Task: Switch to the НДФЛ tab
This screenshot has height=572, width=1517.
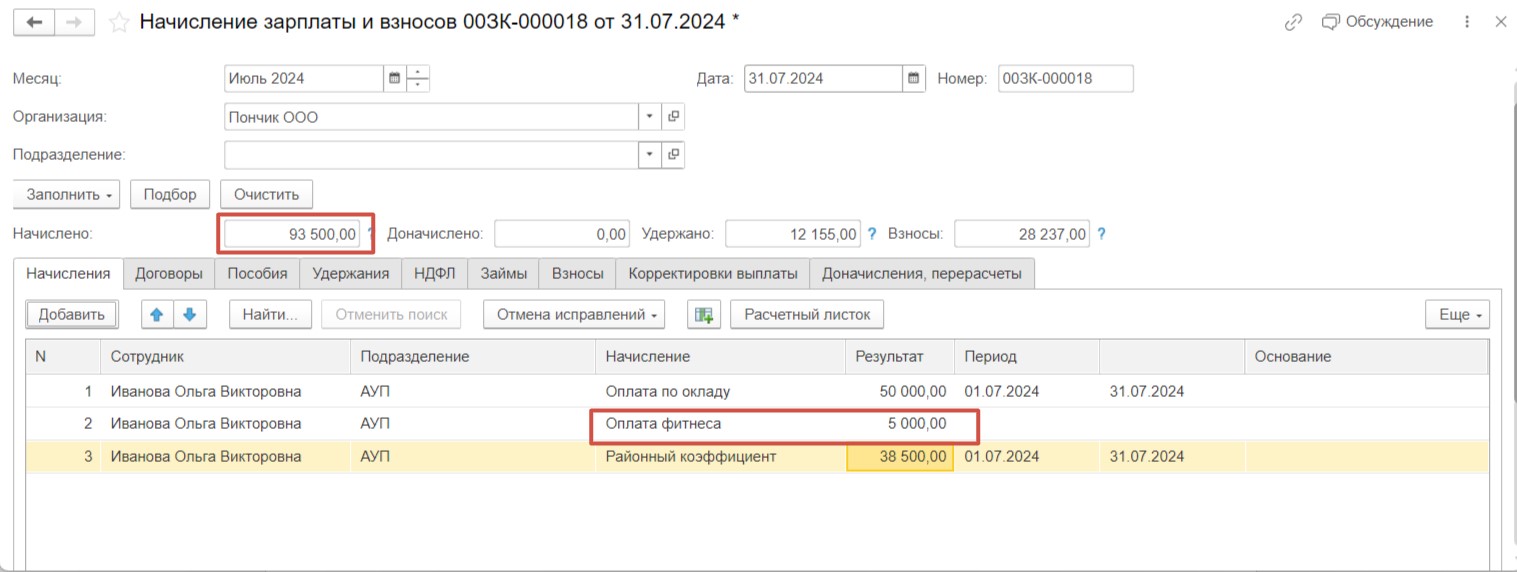Action: click(434, 273)
